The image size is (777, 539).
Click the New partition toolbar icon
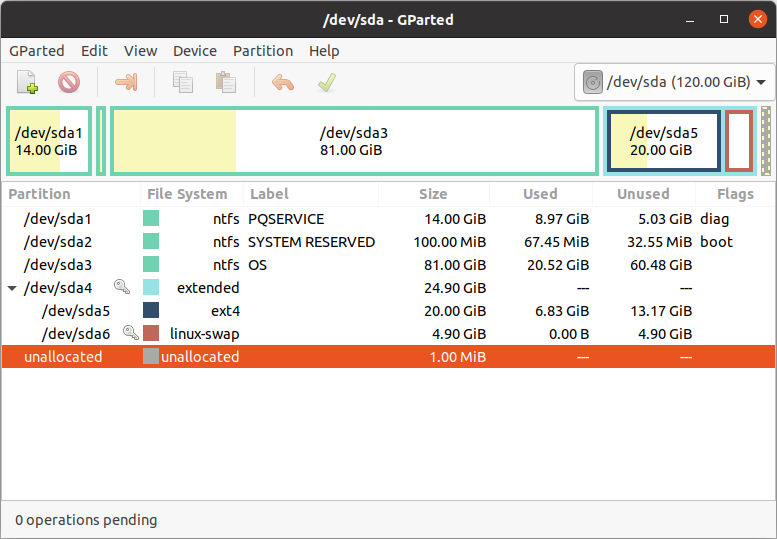point(27,82)
